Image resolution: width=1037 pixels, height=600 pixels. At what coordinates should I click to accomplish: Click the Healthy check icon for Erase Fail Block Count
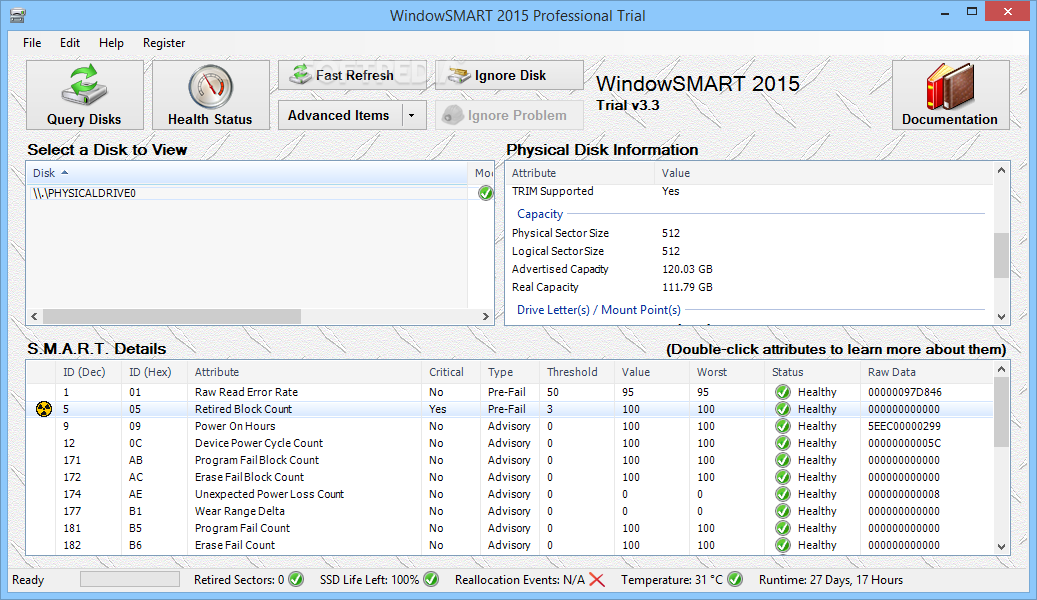click(783, 478)
